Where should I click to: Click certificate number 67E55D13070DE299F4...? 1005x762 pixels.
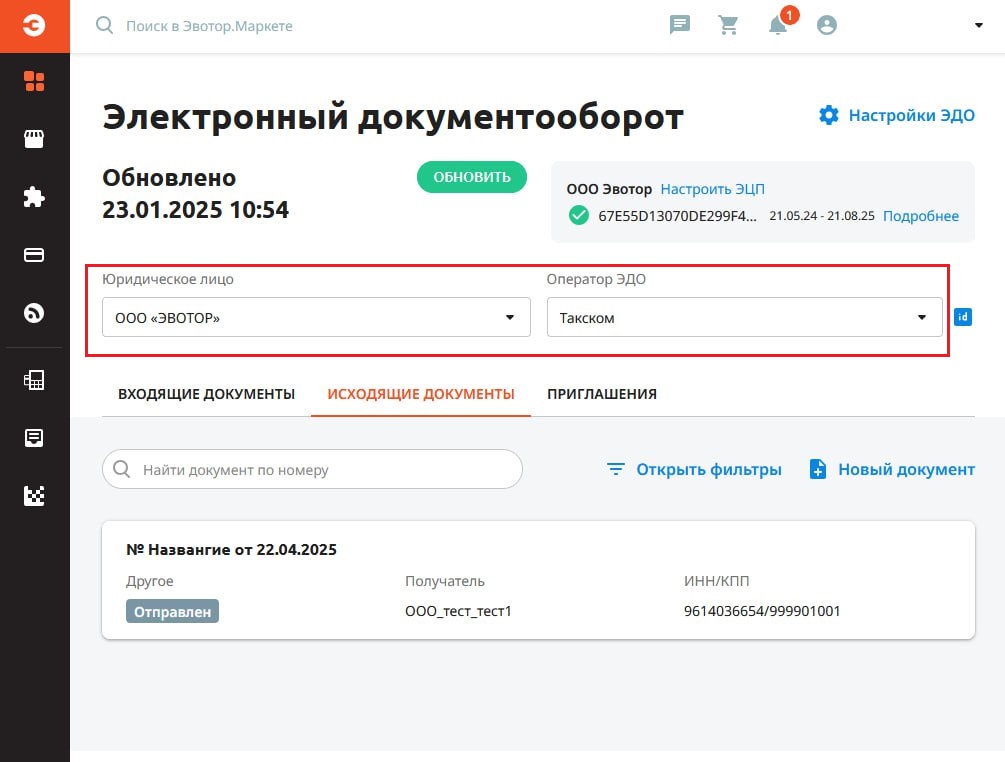pyautogui.click(x=677, y=216)
